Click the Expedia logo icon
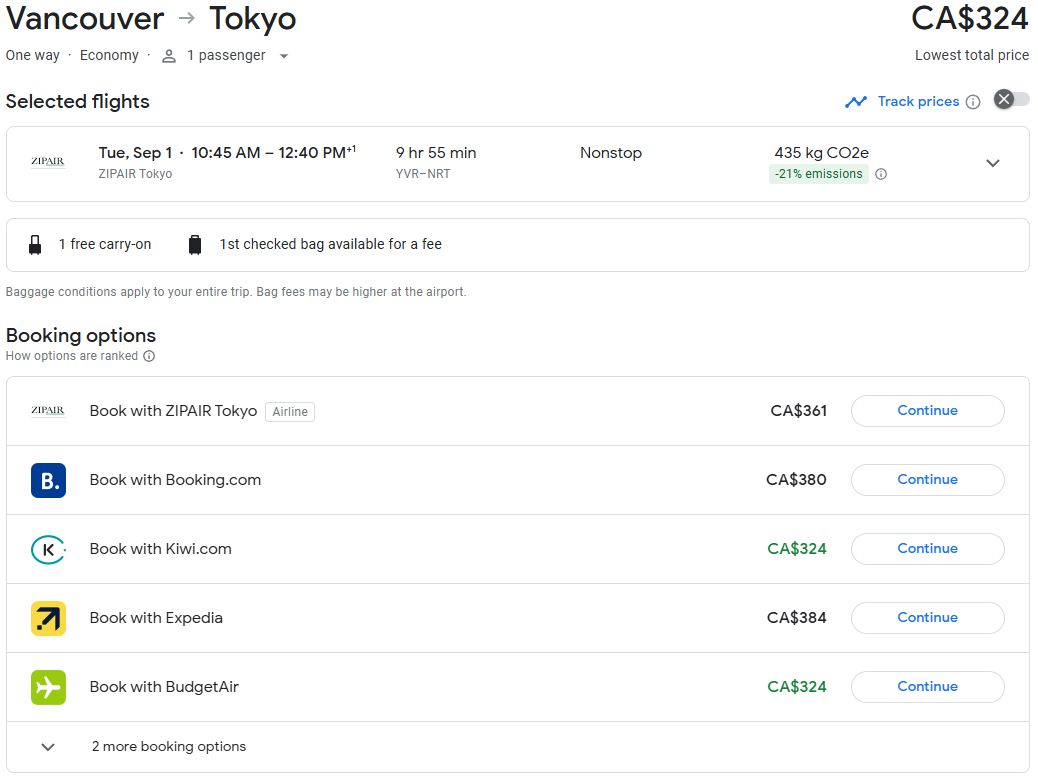This screenshot has width=1038, height=783. click(x=48, y=617)
